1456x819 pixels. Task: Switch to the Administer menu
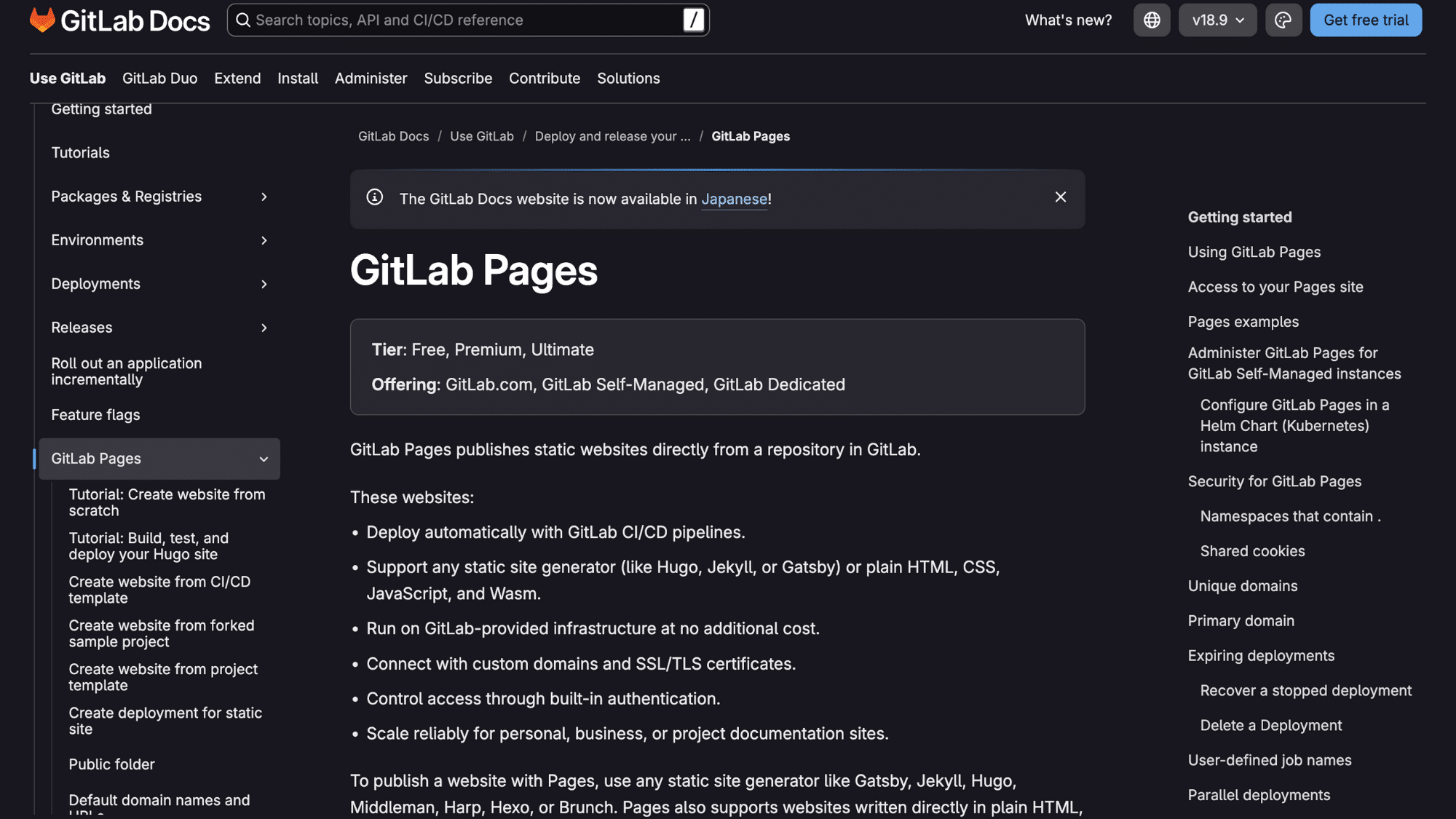pyautogui.click(x=371, y=78)
